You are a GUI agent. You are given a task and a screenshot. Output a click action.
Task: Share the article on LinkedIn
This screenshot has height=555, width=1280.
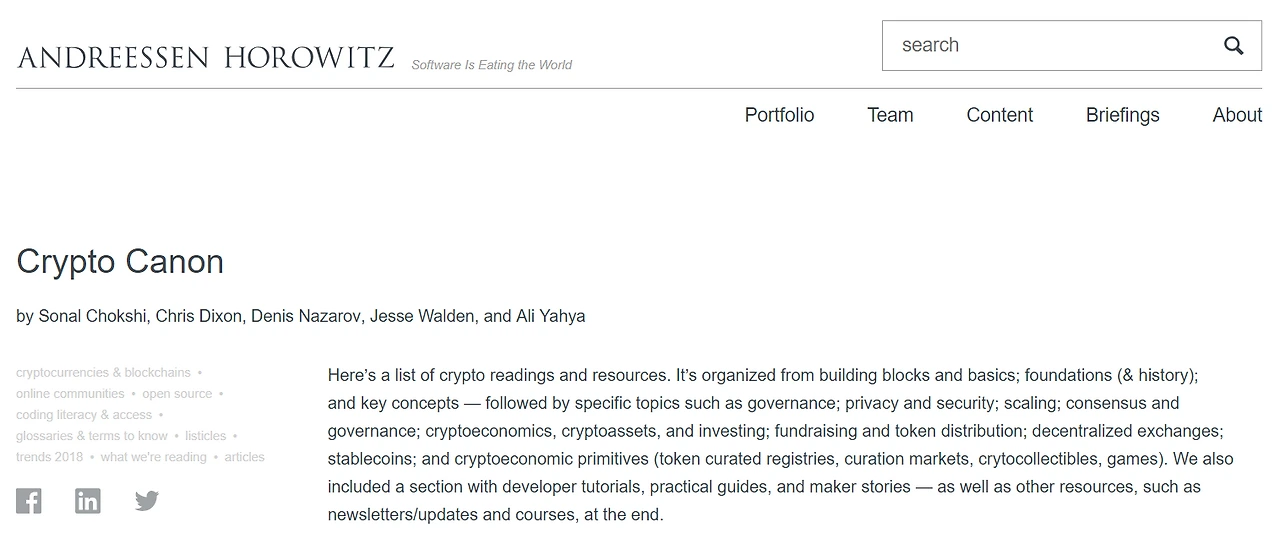[88, 500]
